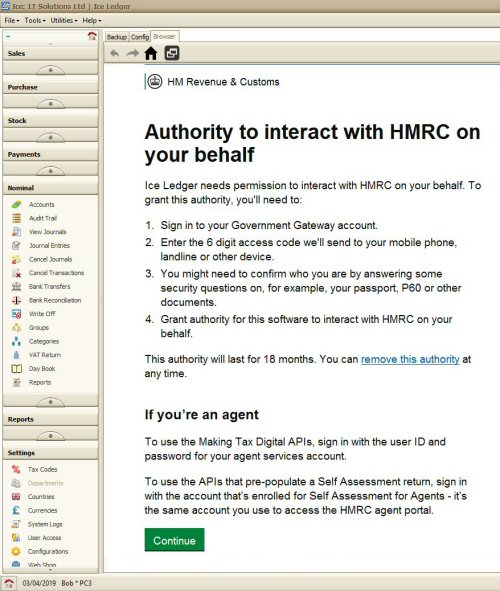Go to browser home page icon

151,53
